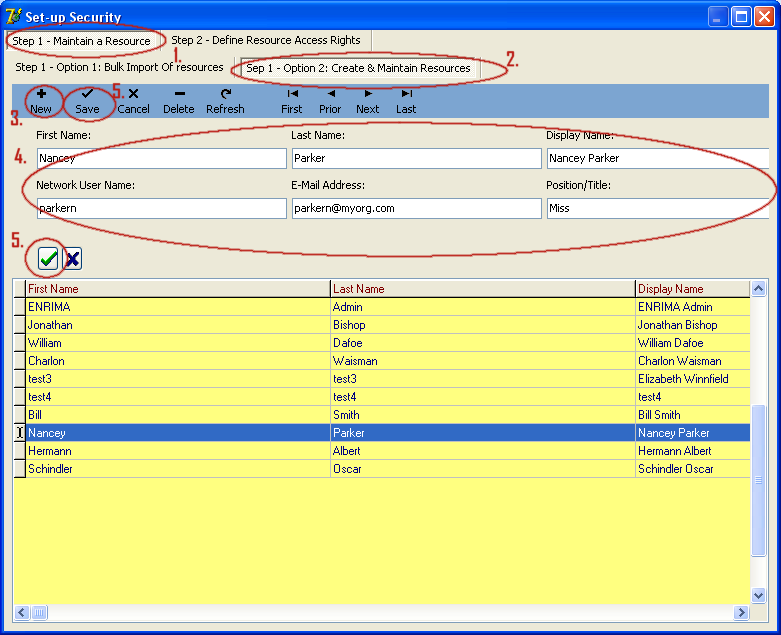Click the horizontal scrollbar right arrow

click(x=742, y=612)
